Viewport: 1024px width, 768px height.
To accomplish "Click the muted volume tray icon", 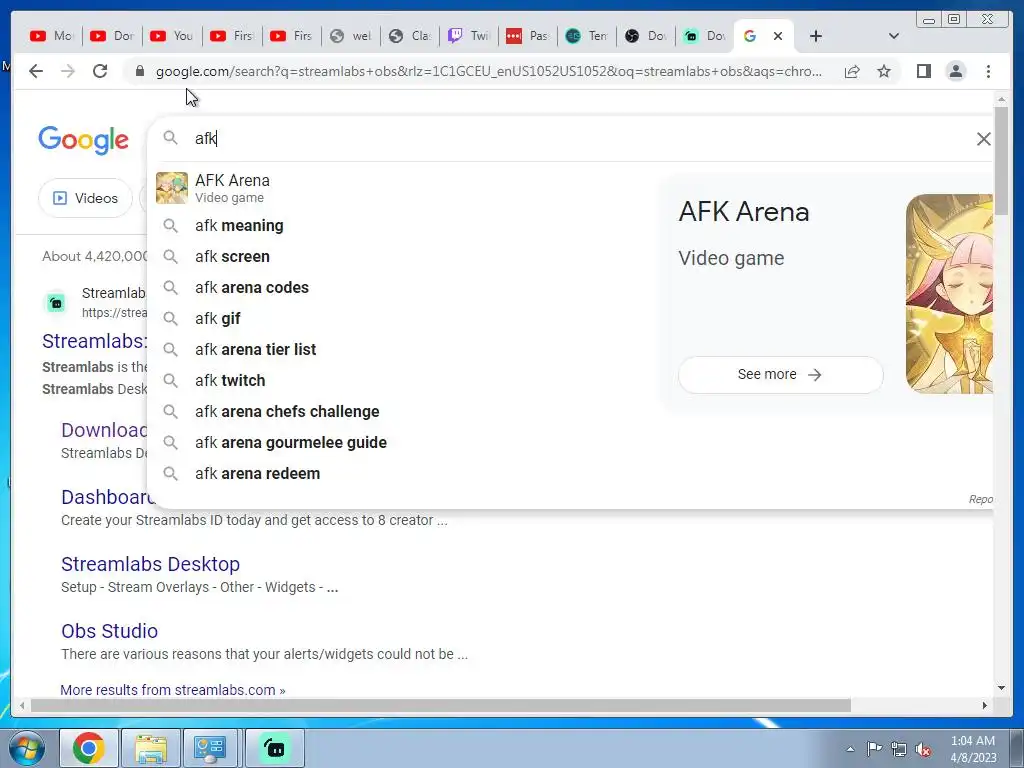I will coord(923,749).
